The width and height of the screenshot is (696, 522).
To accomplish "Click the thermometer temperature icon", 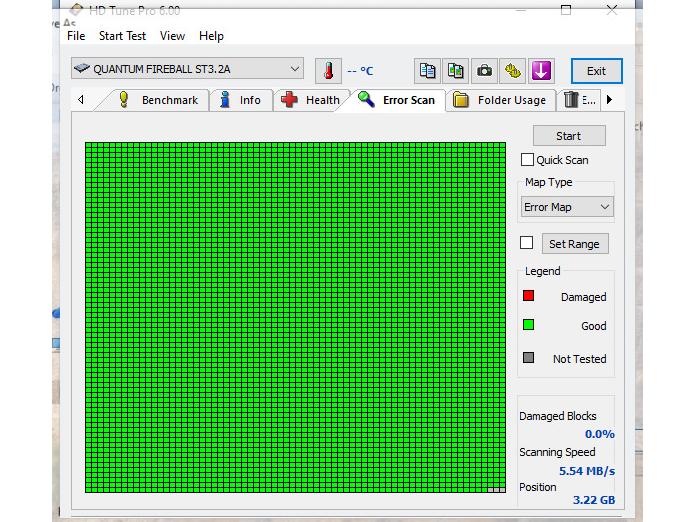I will click(x=328, y=71).
